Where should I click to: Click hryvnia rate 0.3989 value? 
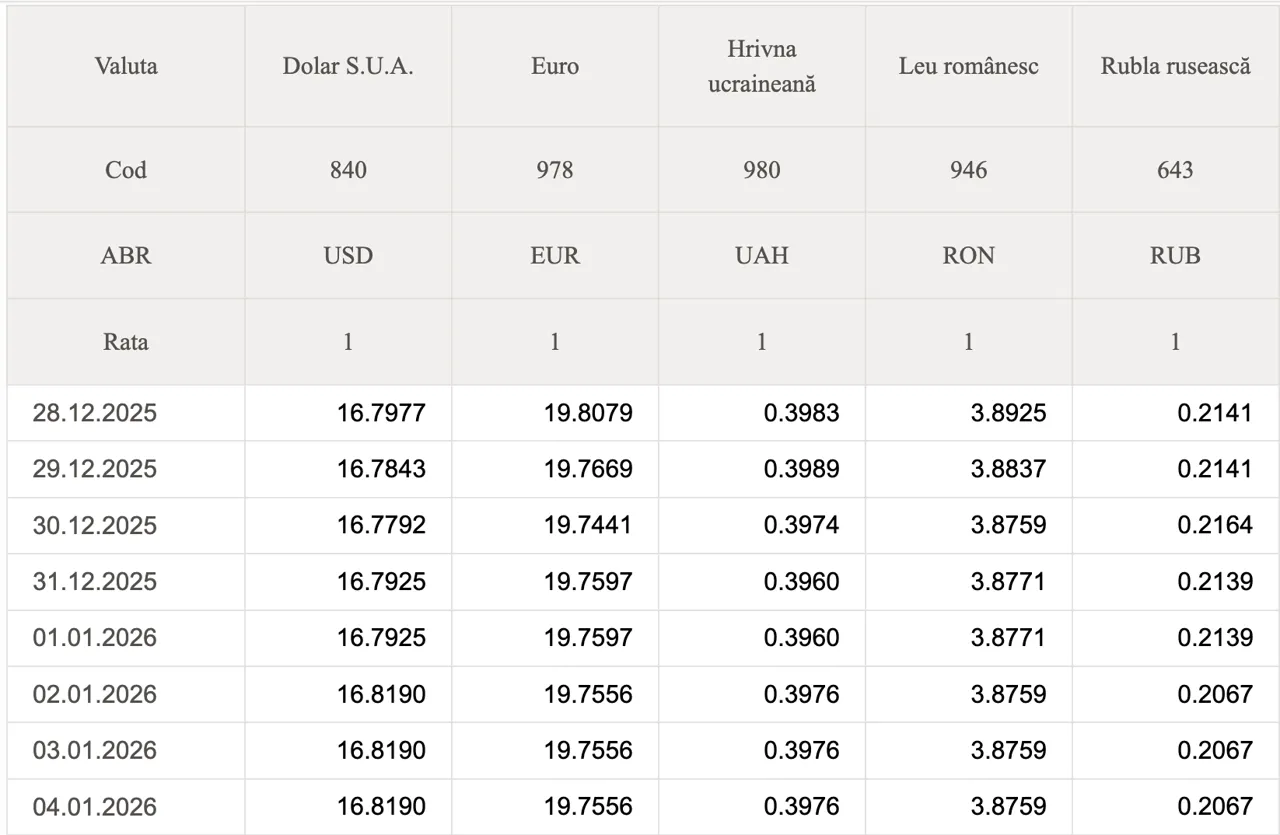pyautogui.click(x=801, y=469)
